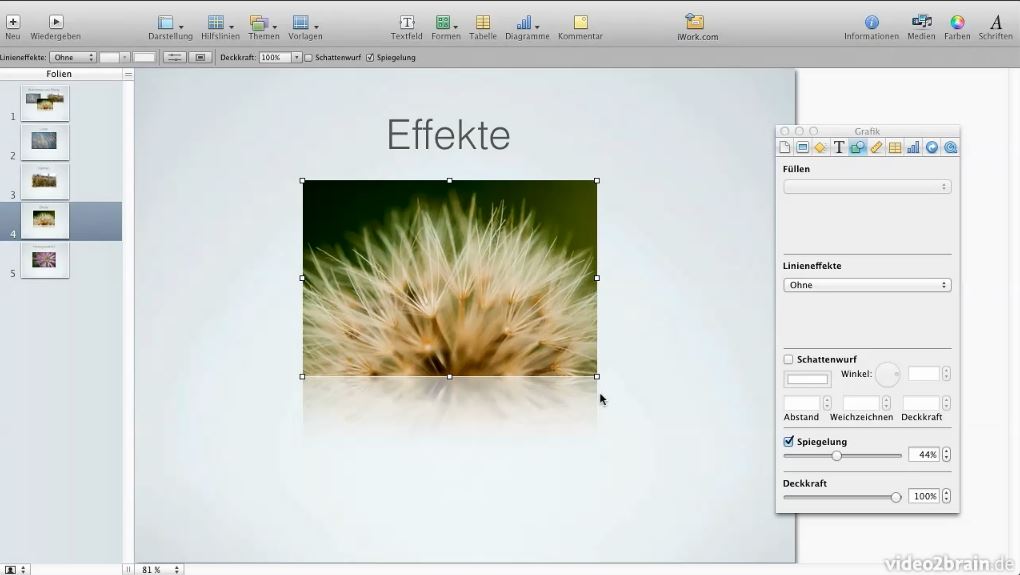Add a new slide with Neu button
1020x575 pixels.
(12, 27)
